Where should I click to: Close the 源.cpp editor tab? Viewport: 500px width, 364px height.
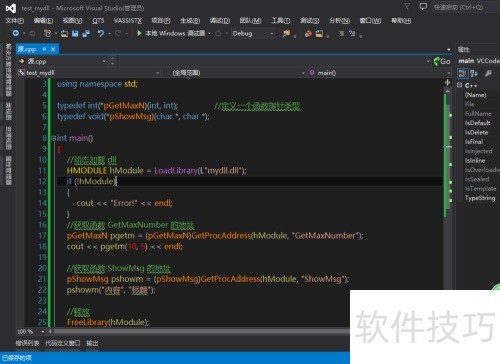click(53, 49)
